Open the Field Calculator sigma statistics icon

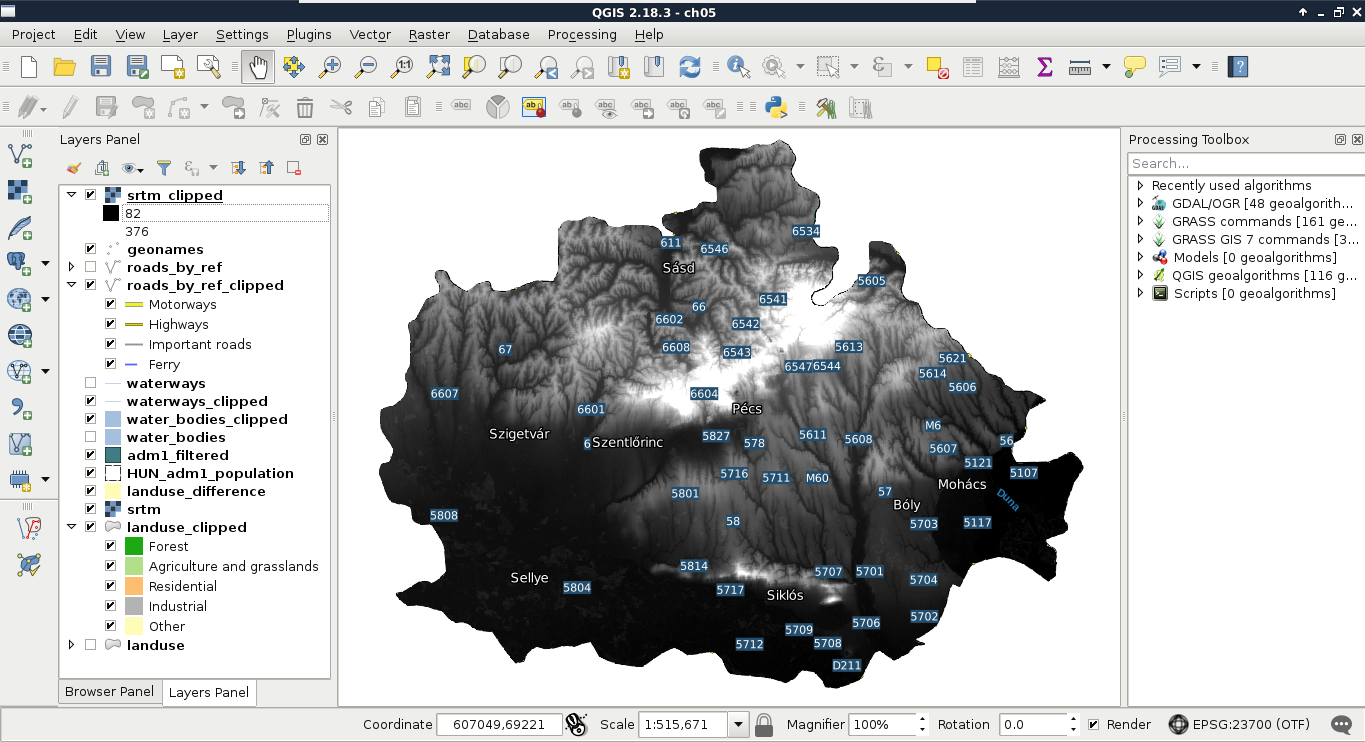[1044, 67]
